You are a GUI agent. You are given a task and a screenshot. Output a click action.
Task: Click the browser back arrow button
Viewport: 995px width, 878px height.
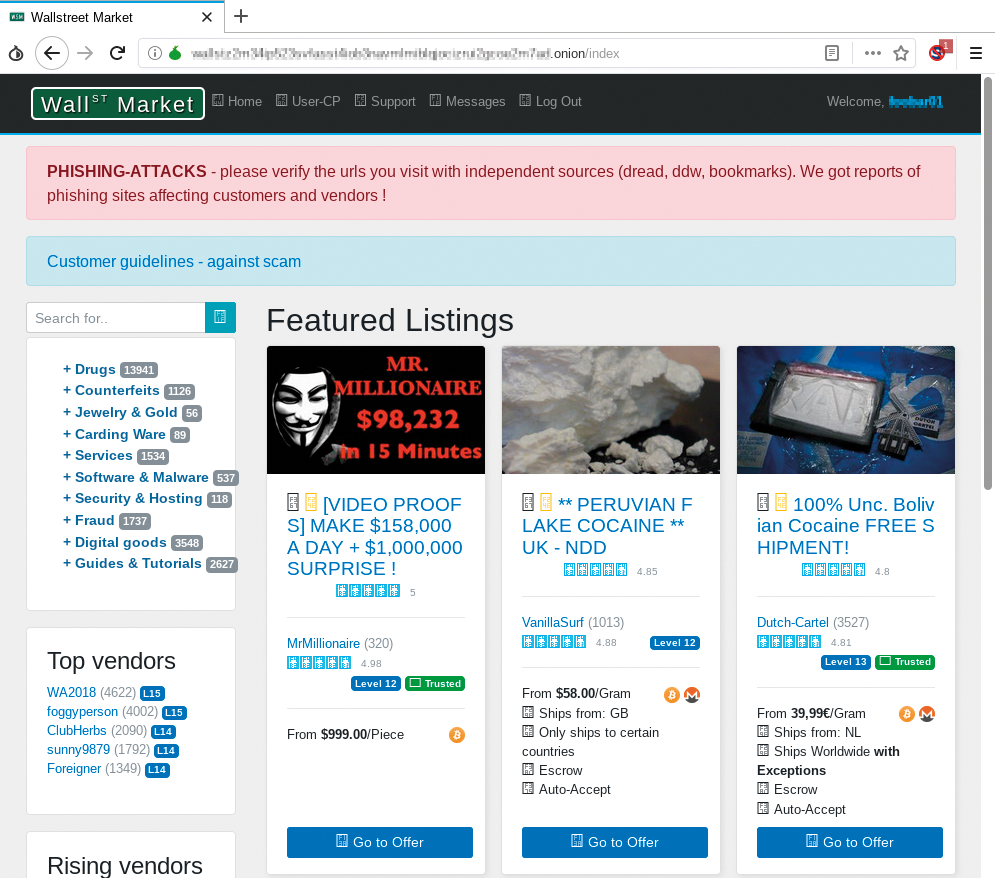pos(52,53)
